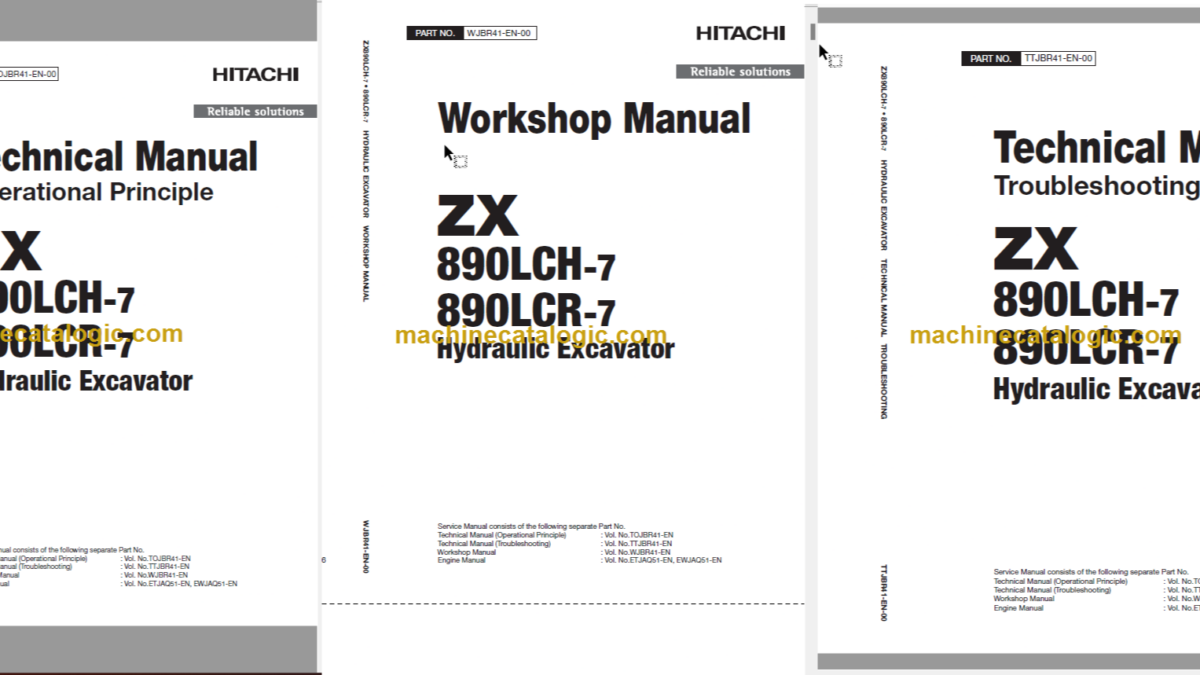Click the 'ZX' model text on Workshop Manual page
The image size is (1200, 675).
click(477, 217)
